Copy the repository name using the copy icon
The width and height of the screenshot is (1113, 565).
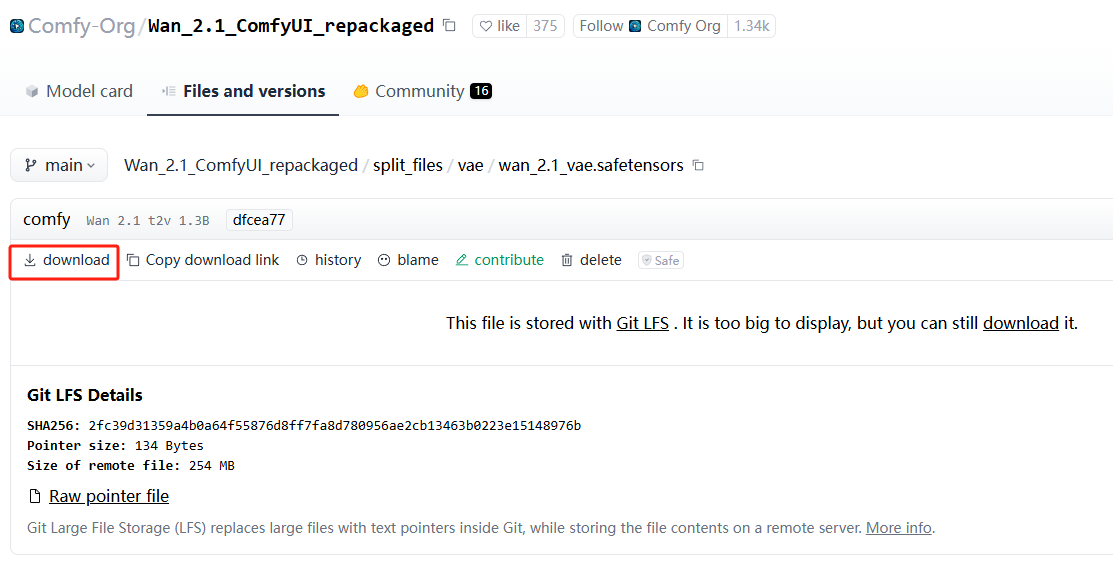coord(449,26)
